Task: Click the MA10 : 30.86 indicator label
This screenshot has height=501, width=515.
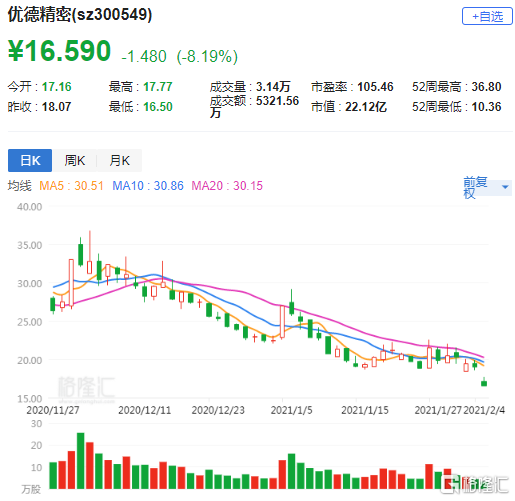Action: point(148,186)
